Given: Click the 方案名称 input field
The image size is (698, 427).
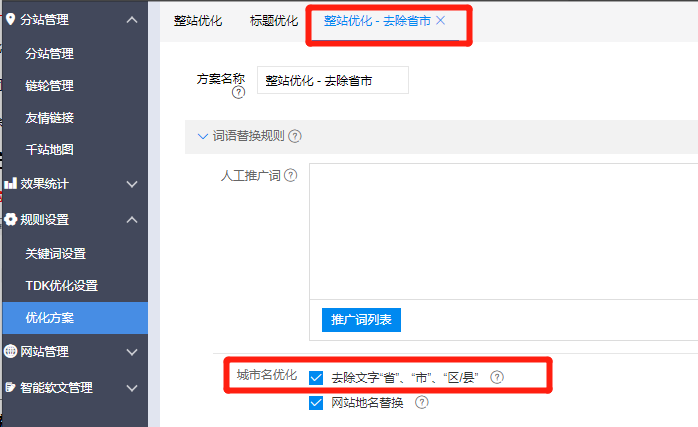Looking at the screenshot, I should click(332, 81).
